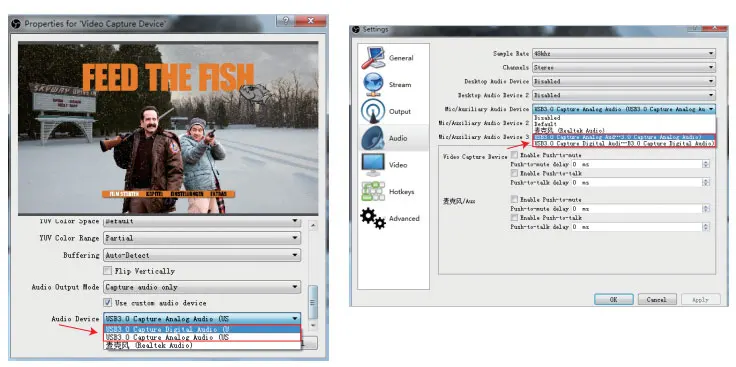Choose 麦克风 (Realtek Audio) in Properties list

[201, 345]
